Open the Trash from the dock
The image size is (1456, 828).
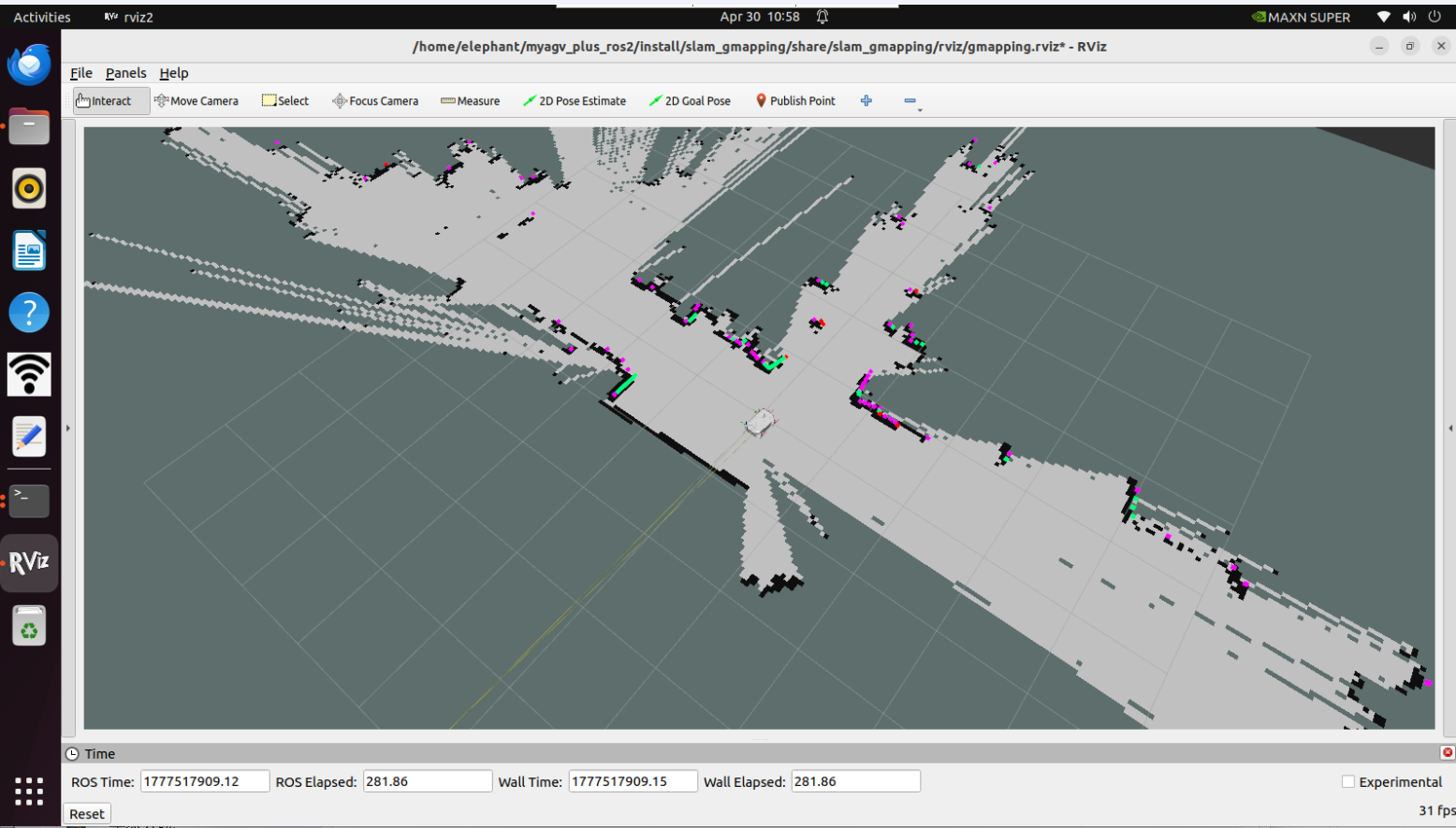29,626
